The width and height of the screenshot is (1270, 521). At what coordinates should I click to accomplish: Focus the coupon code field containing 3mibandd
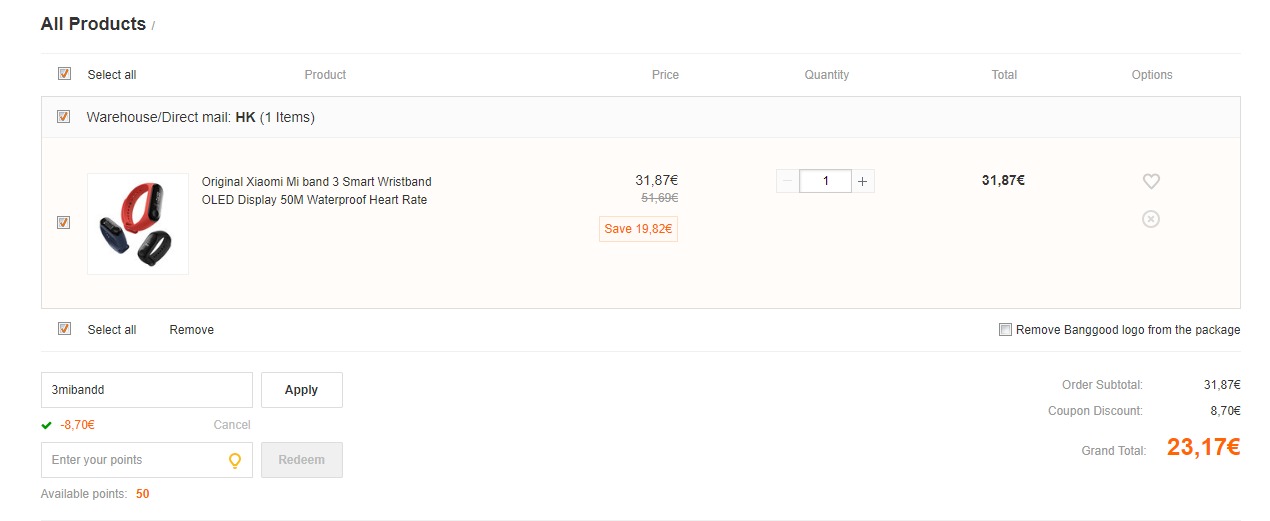tap(147, 390)
